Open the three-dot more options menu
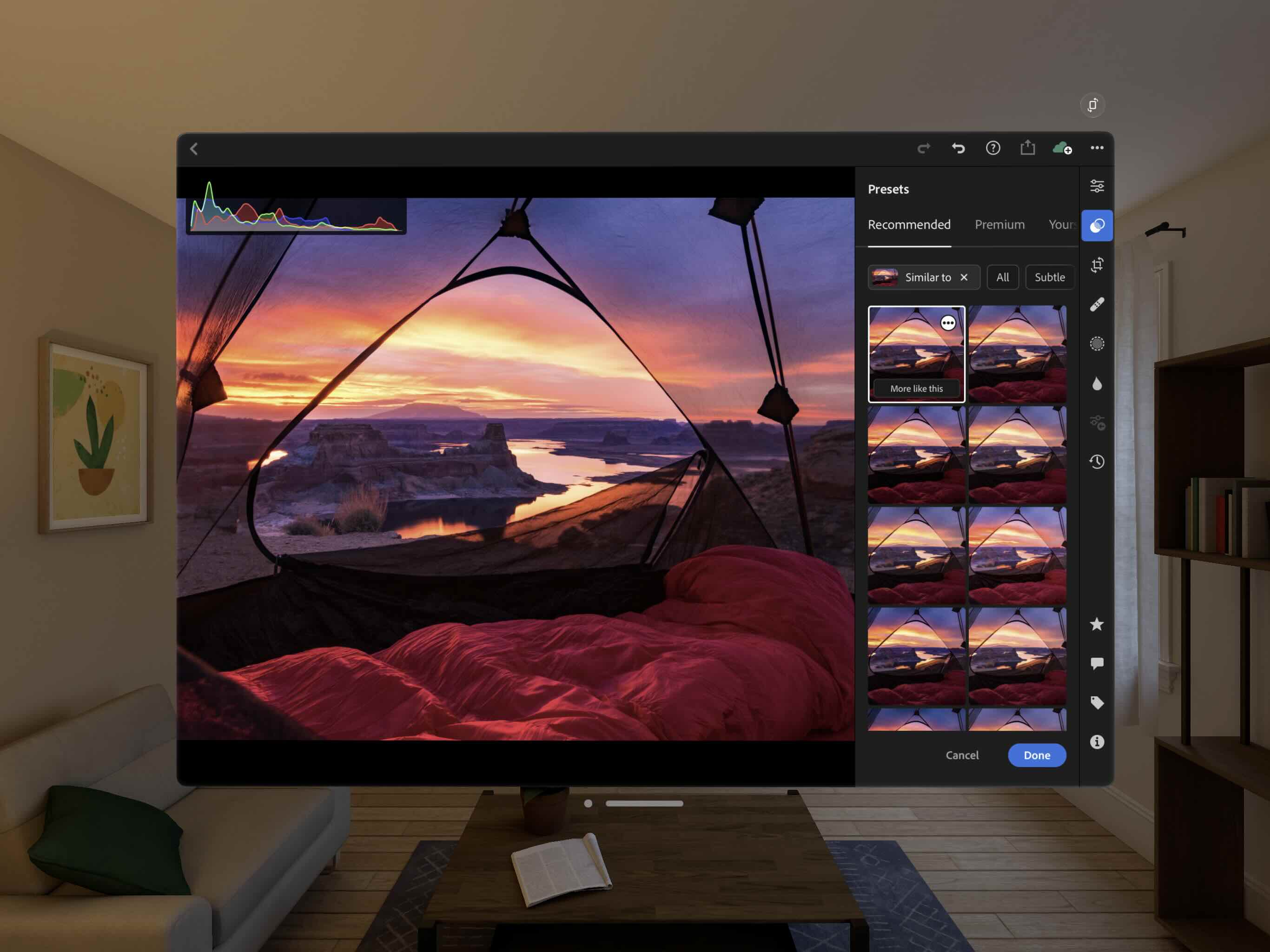The width and height of the screenshot is (1270, 952). [x=1097, y=148]
